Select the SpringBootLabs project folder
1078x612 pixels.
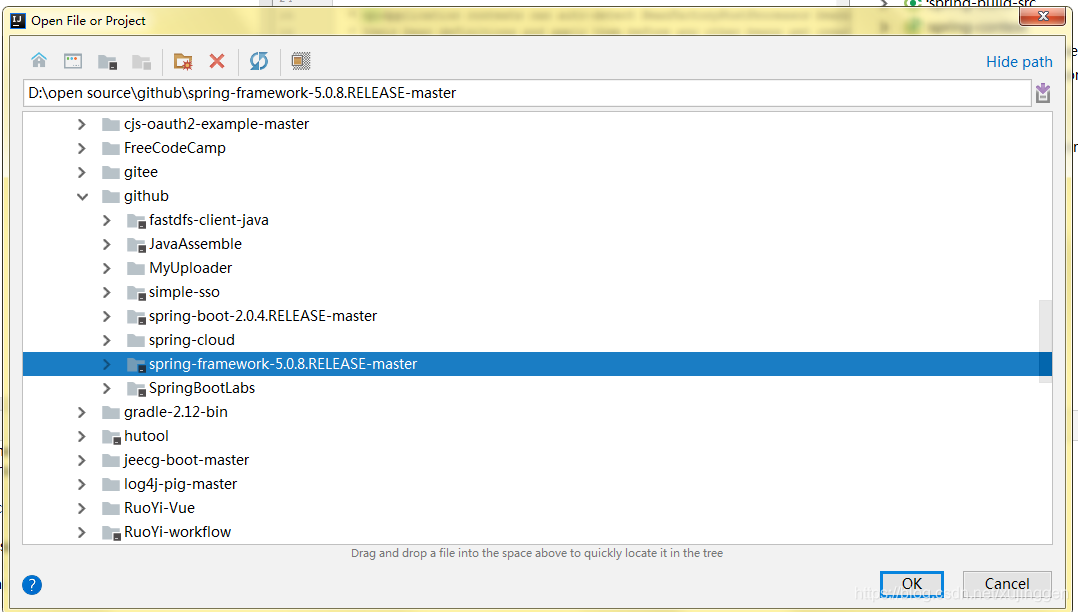pyautogui.click(x=201, y=389)
